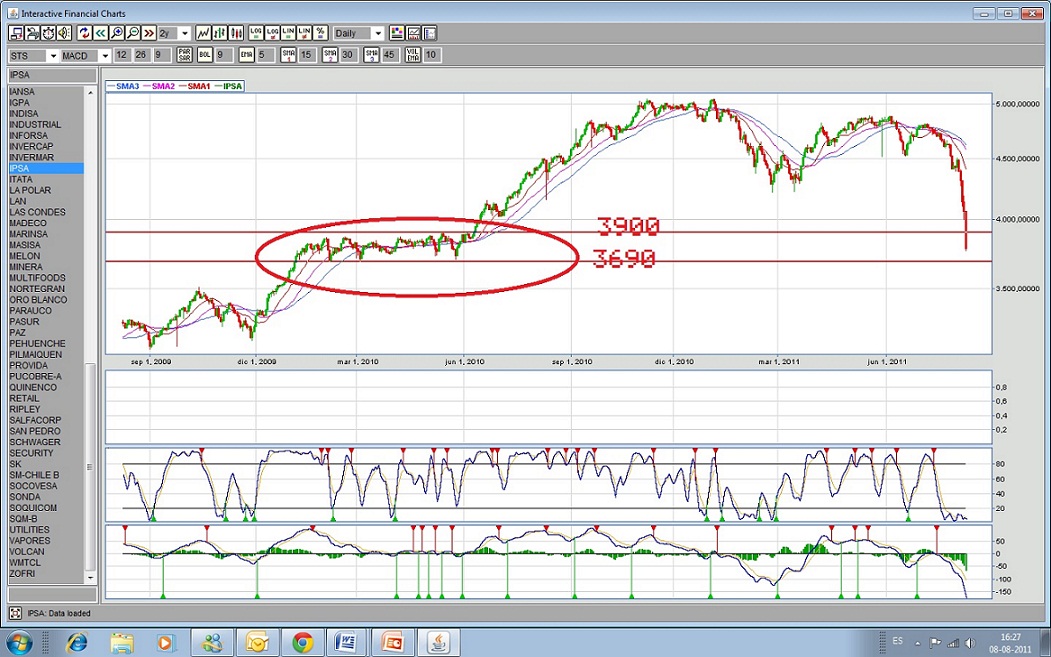The image size is (1051, 657).
Task: Click the SMA1 legend label
Action: pyautogui.click(x=198, y=86)
